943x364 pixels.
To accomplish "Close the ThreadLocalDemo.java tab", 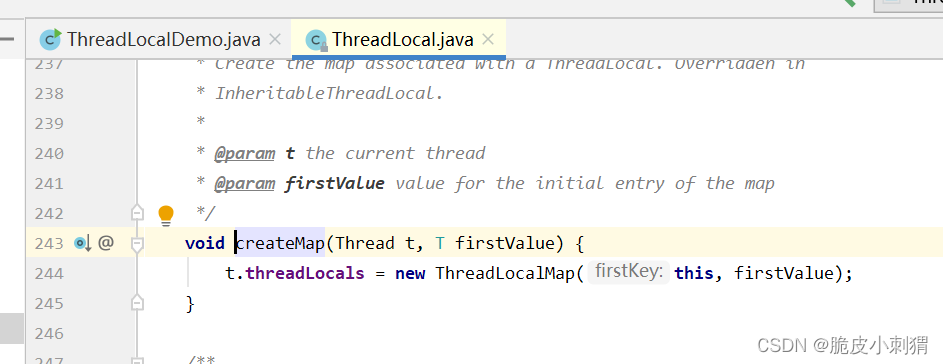I will point(275,40).
